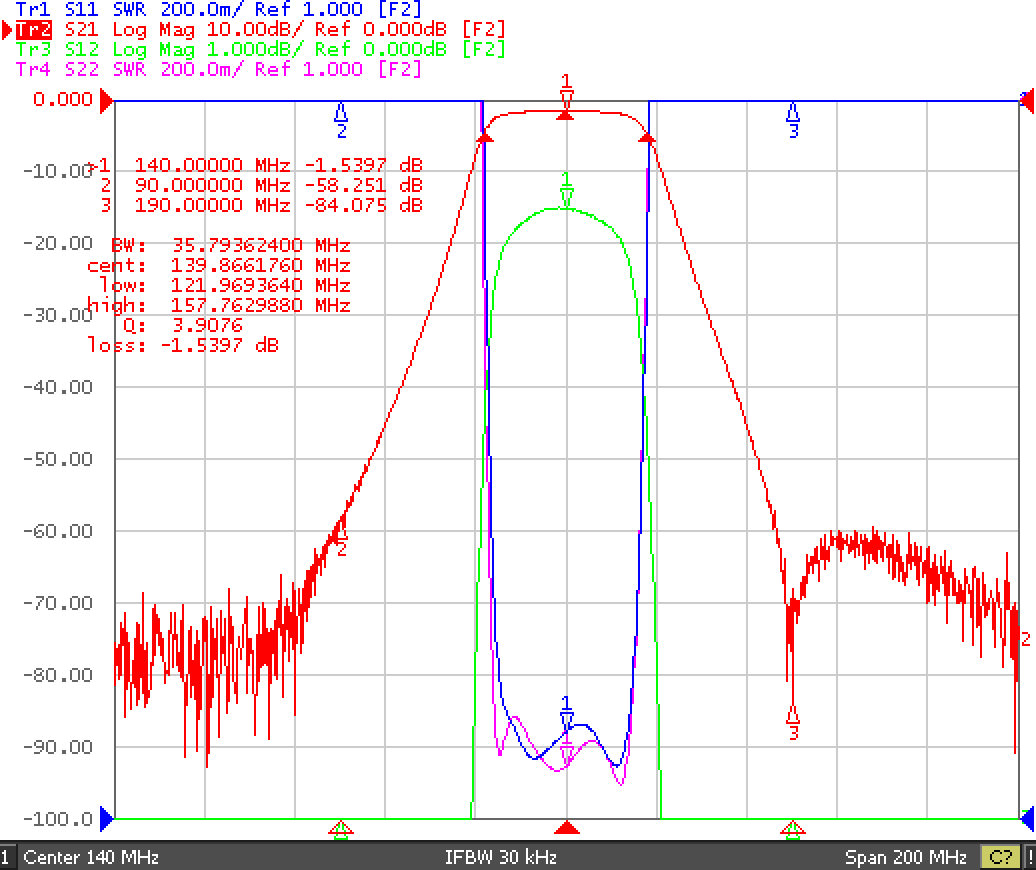This screenshot has height=870, width=1036.
Task: Click blue marker 3 on top reference line
Action: [x=793, y=120]
